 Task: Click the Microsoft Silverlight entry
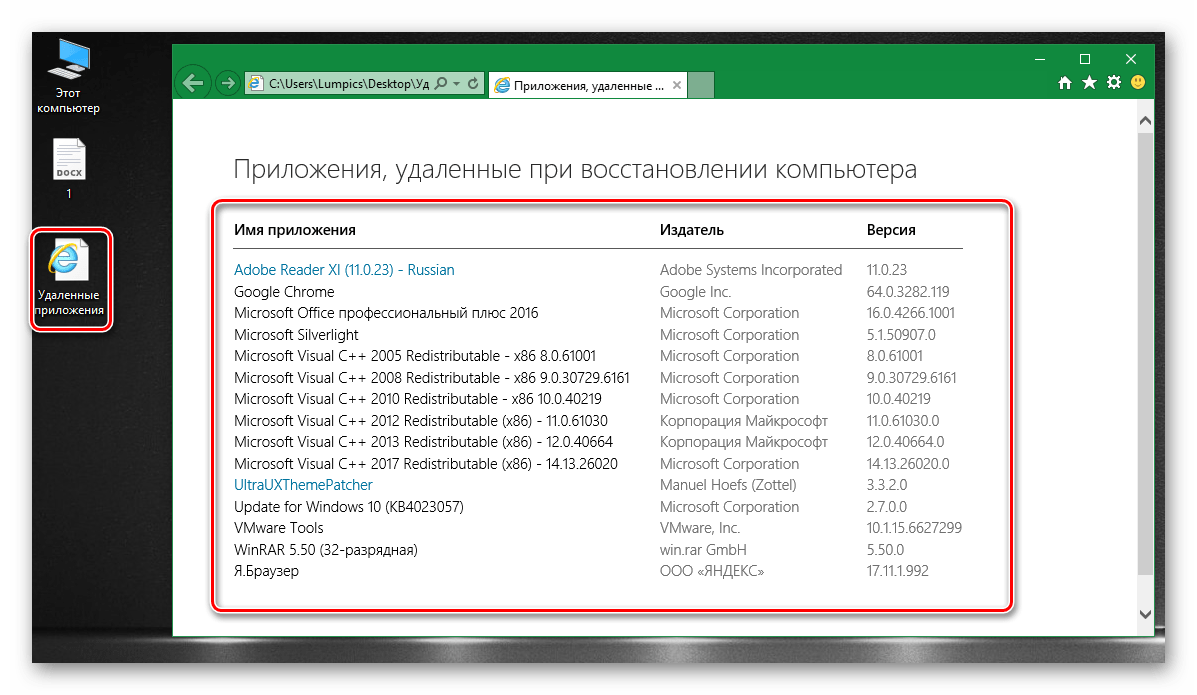(x=296, y=335)
